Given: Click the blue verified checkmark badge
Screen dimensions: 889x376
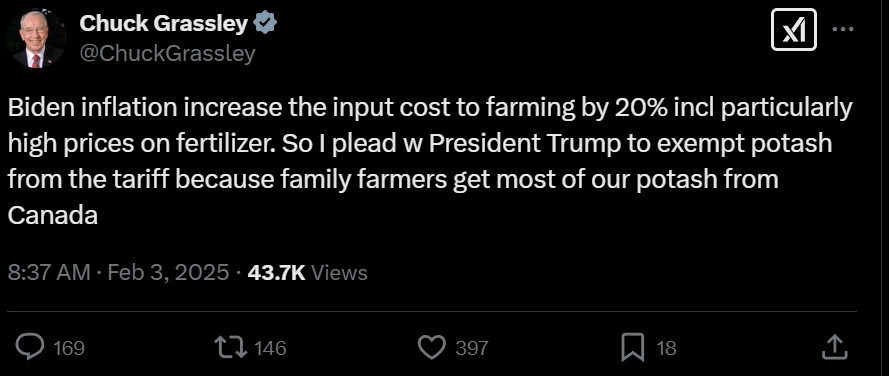Looking at the screenshot, I should click(x=265, y=23).
